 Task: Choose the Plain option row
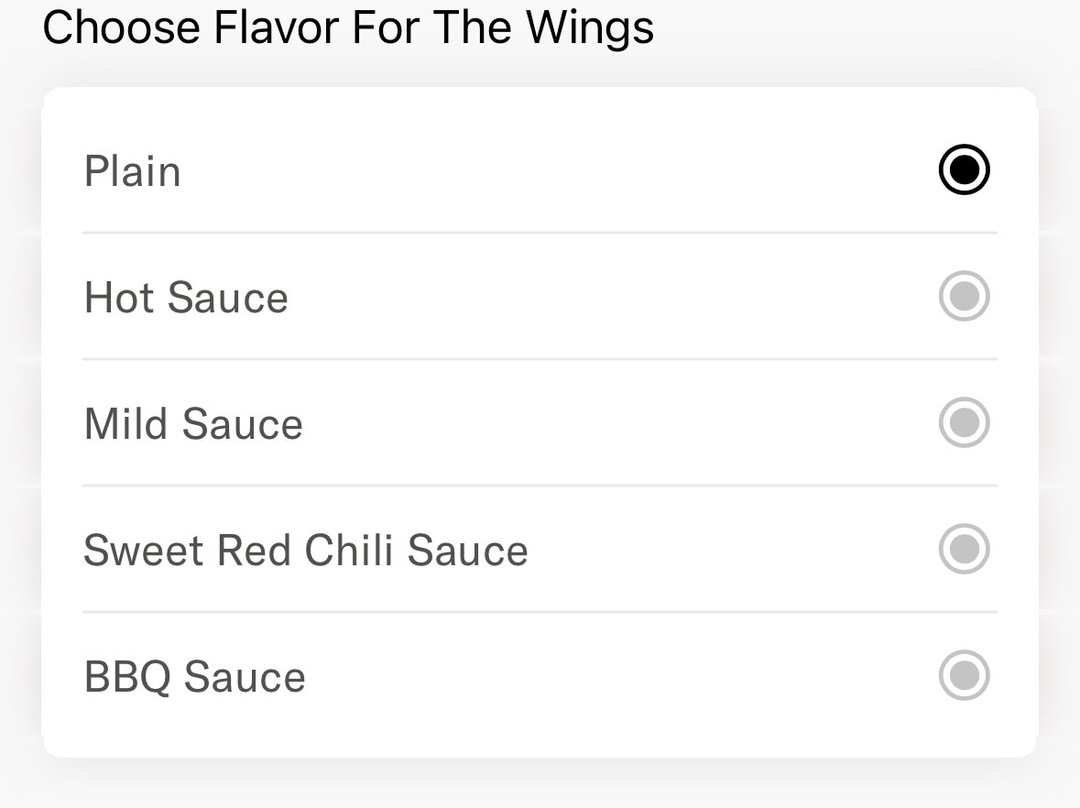click(x=540, y=170)
